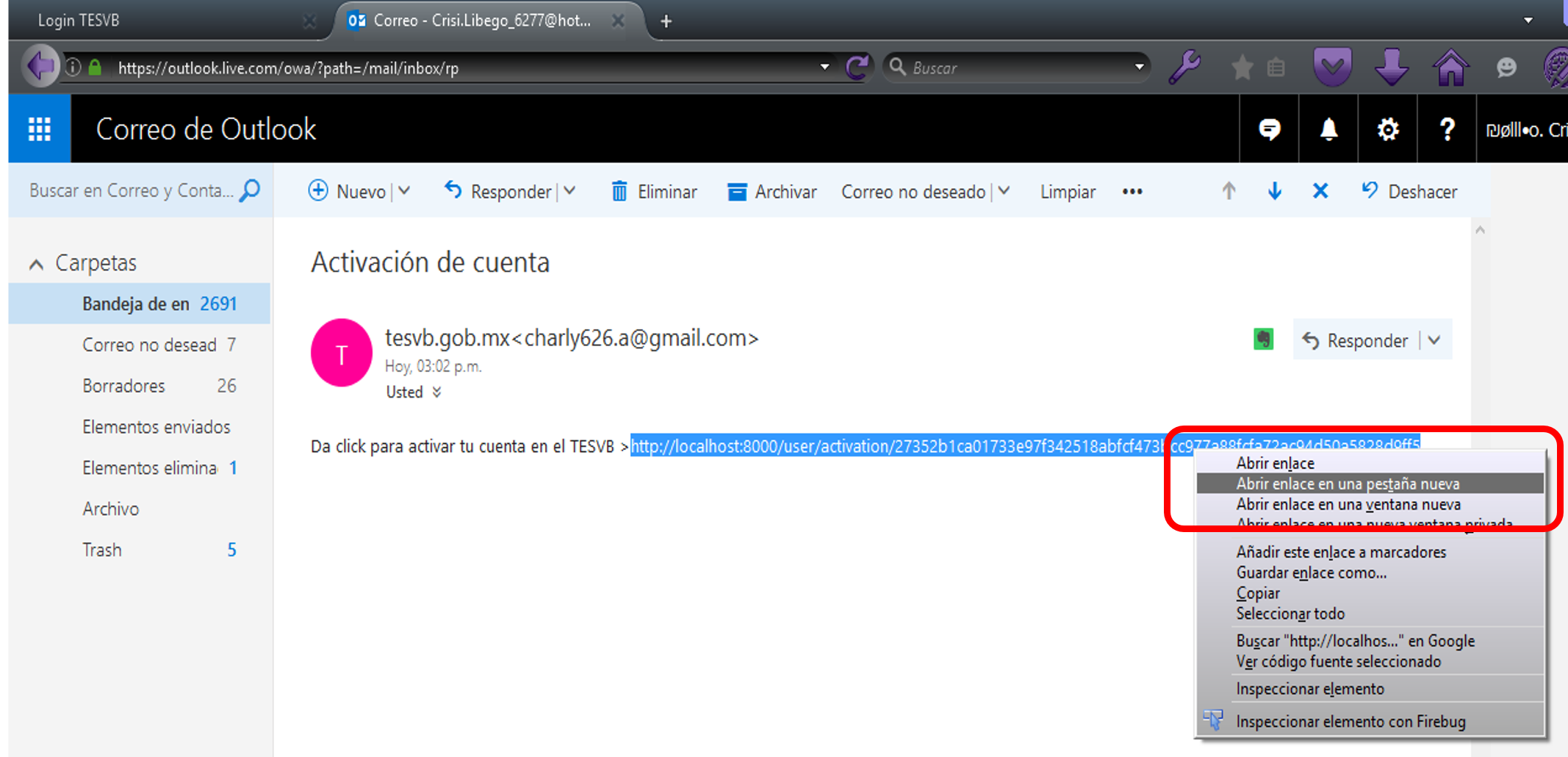Viewport: 1568px width, 757px height.
Task: Click Eliminar in the toolbar
Action: click(x=654, y=191)
